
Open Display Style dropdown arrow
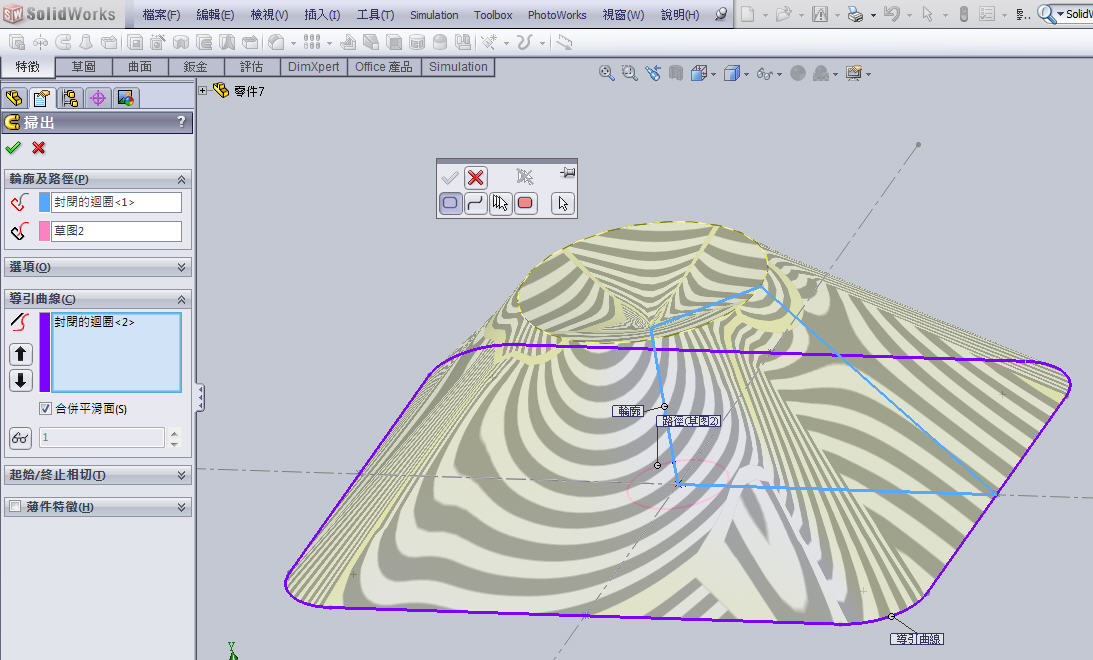tap(747, 74)
